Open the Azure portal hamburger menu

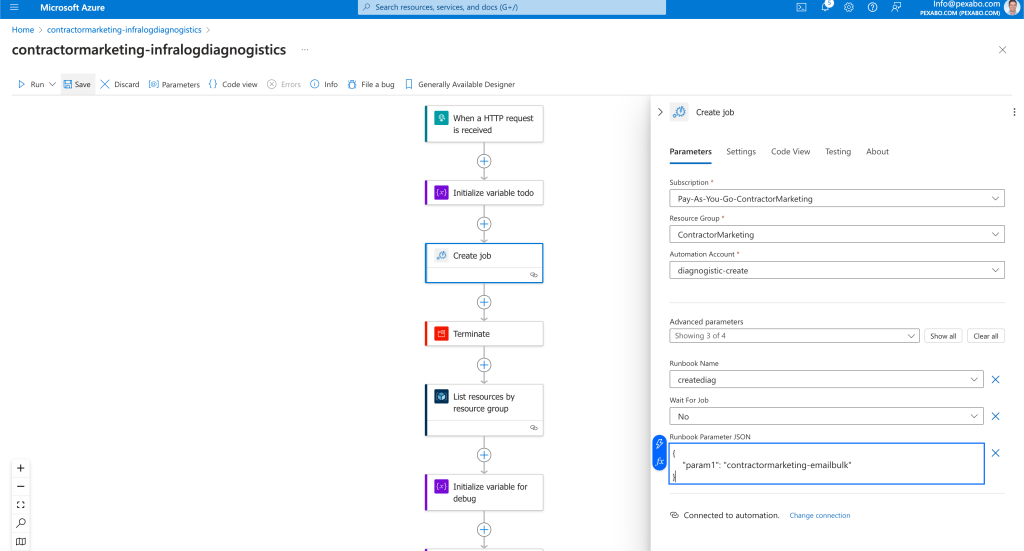(x=14, y=8)
